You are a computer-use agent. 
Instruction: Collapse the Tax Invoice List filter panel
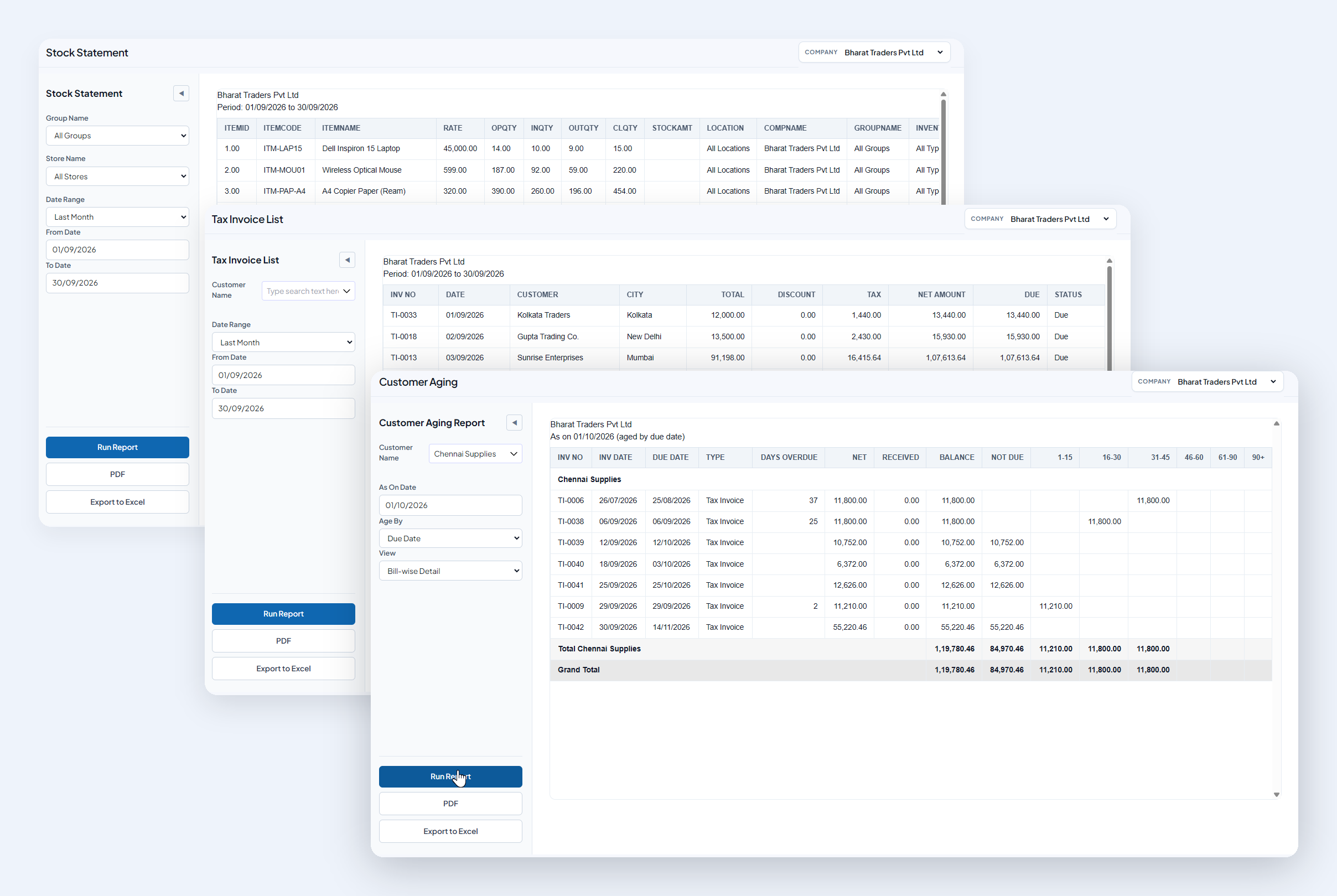pos(347,260)
